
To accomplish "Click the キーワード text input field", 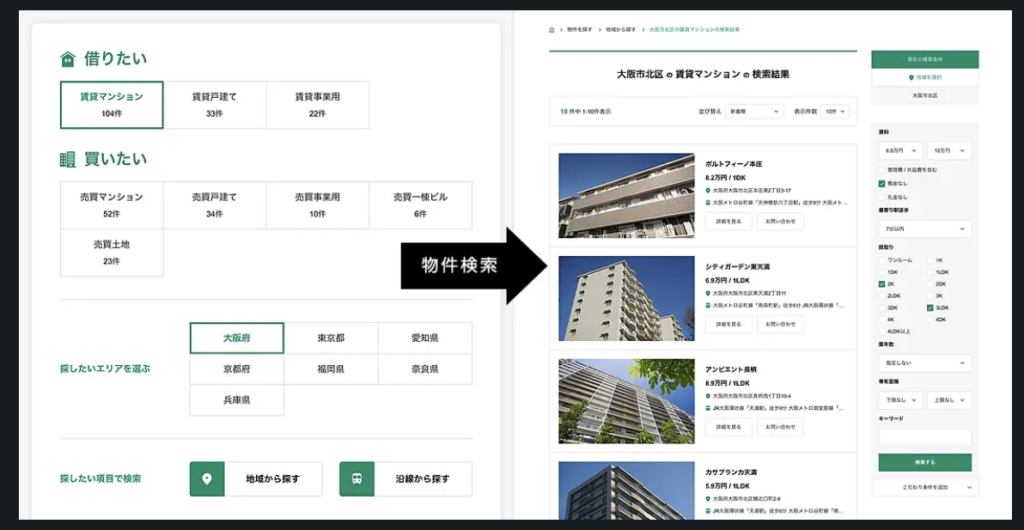I will pos(924,437).
